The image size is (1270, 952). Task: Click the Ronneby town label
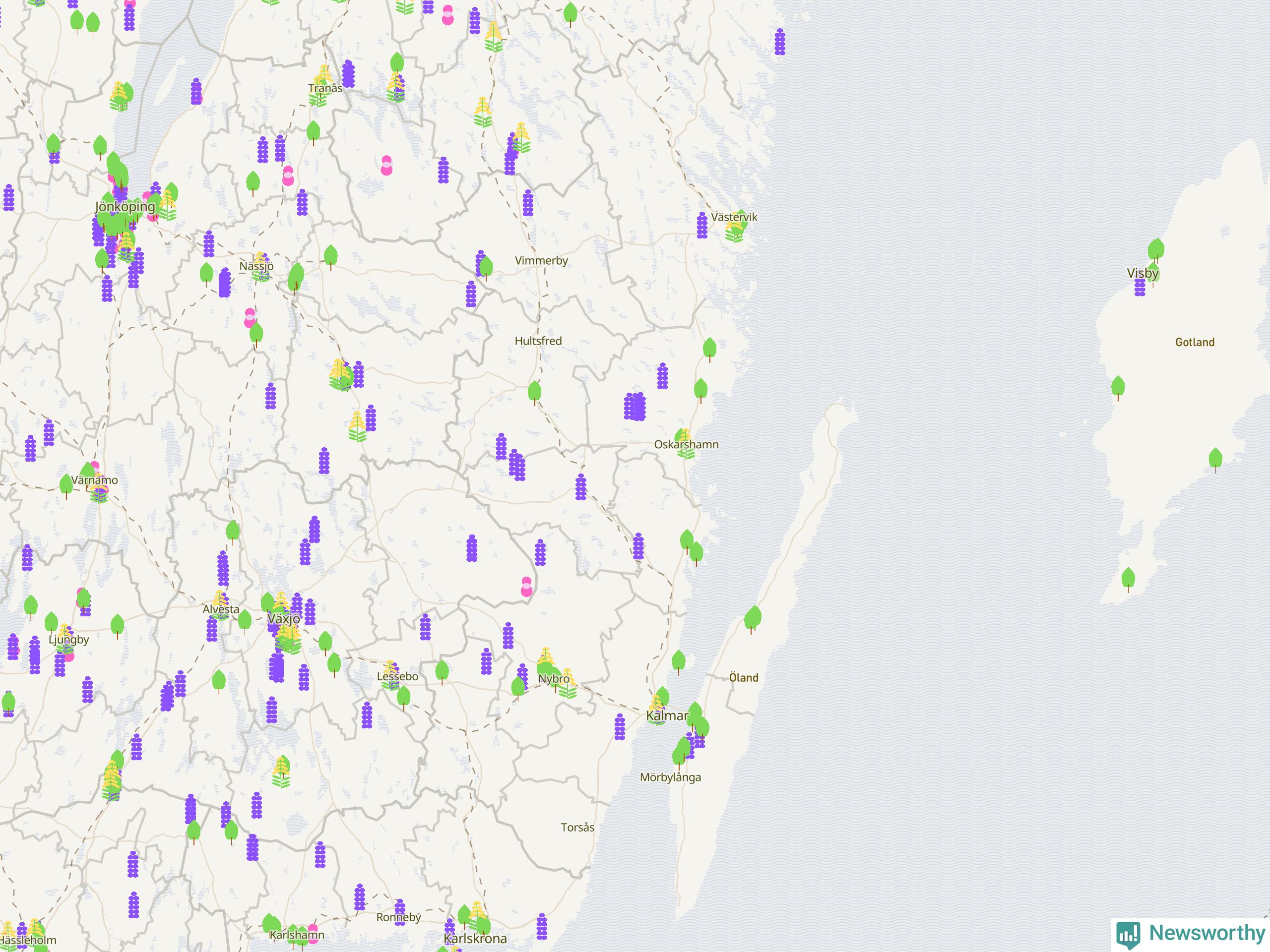pos(398,917)
